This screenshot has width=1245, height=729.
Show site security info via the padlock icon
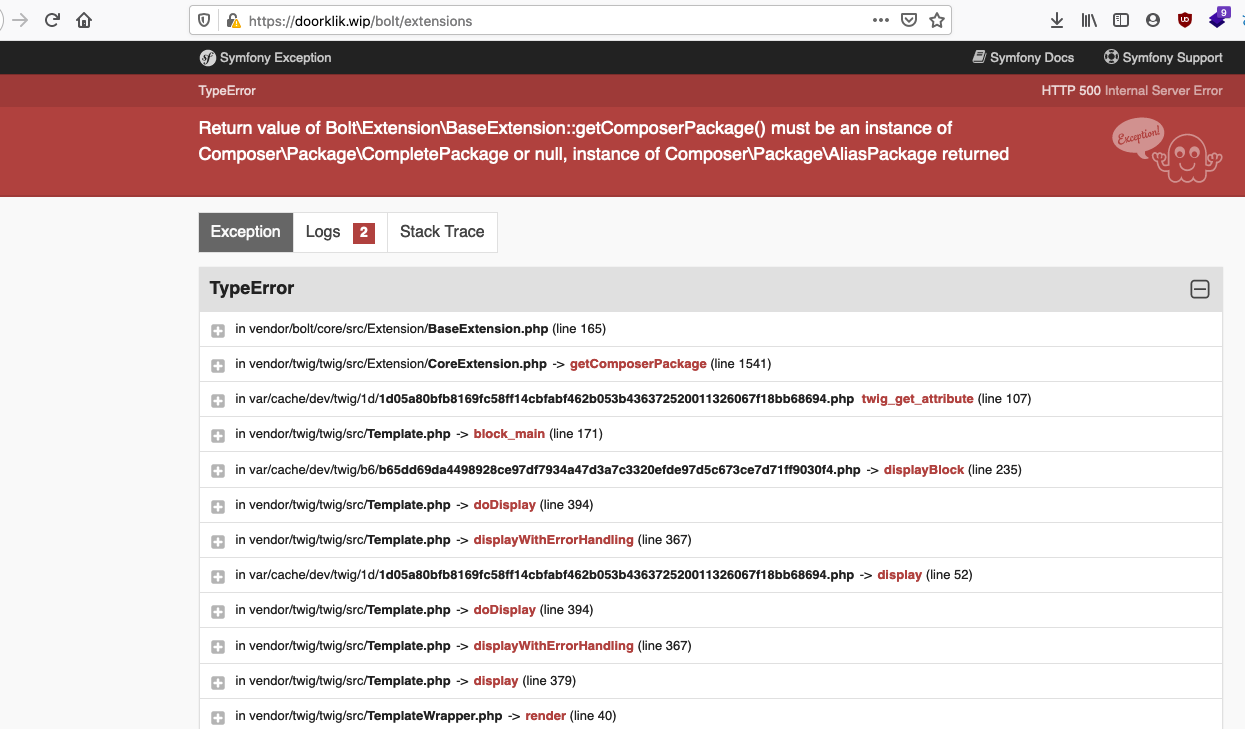pos(233,20)
